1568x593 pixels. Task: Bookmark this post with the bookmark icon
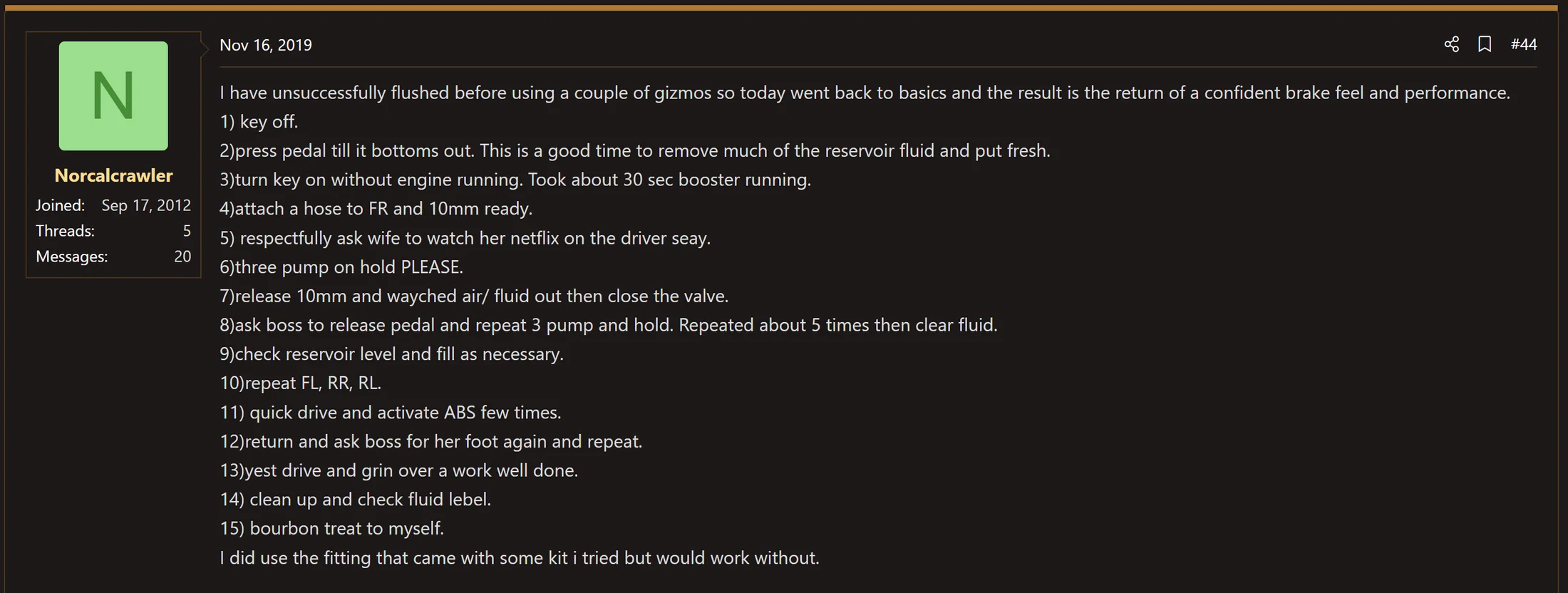1485,44
